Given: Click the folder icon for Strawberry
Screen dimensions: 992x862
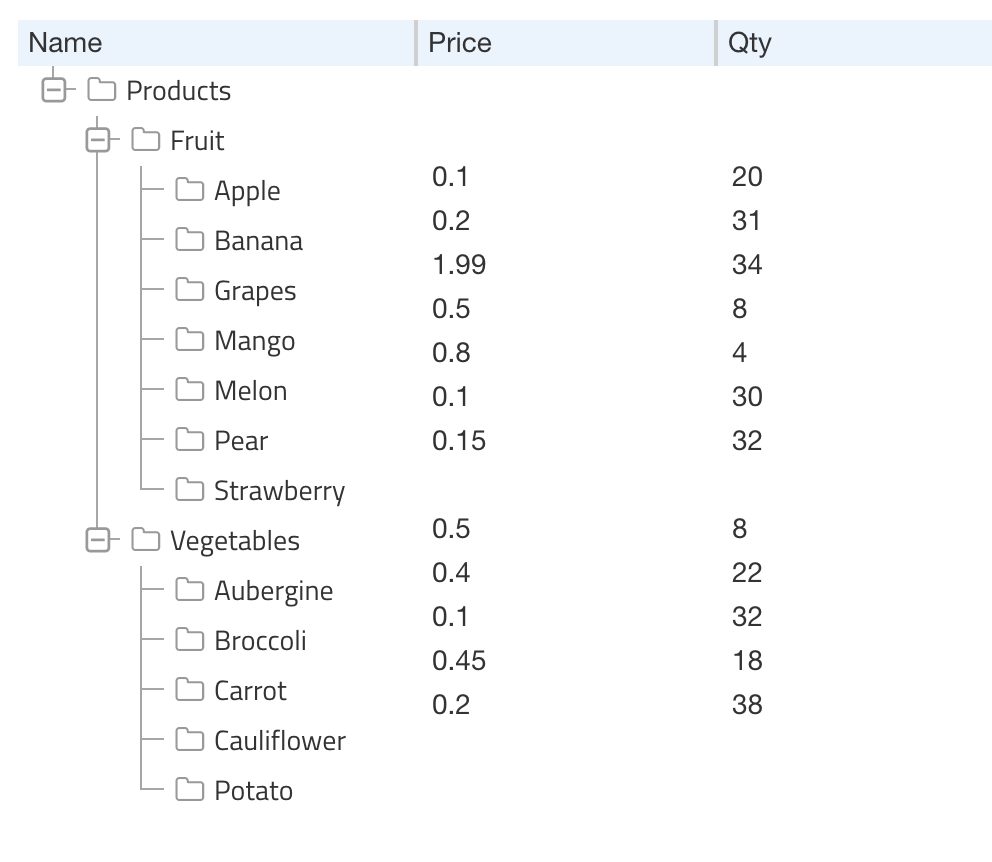Looking at the screenshot, I should 189,489.
